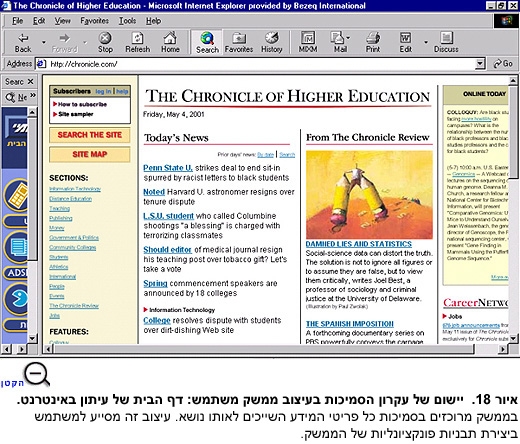520x444 pixels.
Task: Click the blue document icon in sidebar
Action: coord(17,247)
